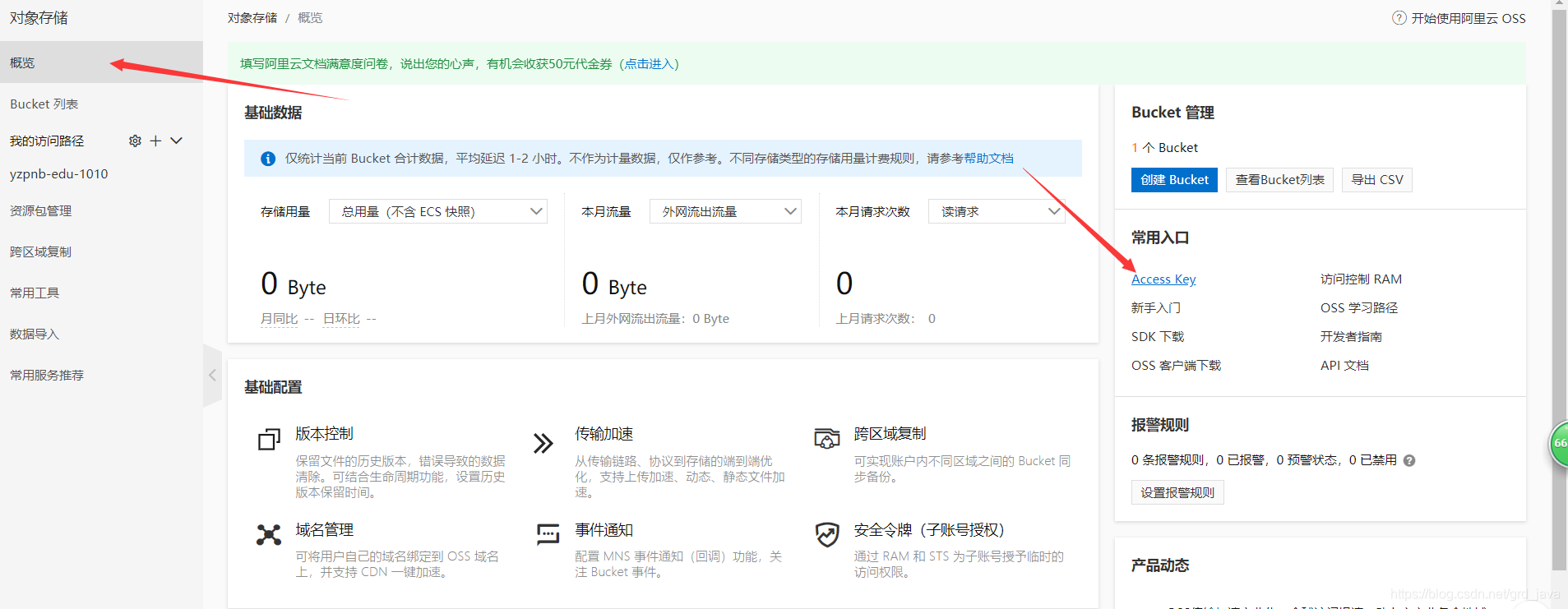Open the 本月请求次数 读请求 dropdown
This screenshot has width=1568, height=609.
pos(997,211)
